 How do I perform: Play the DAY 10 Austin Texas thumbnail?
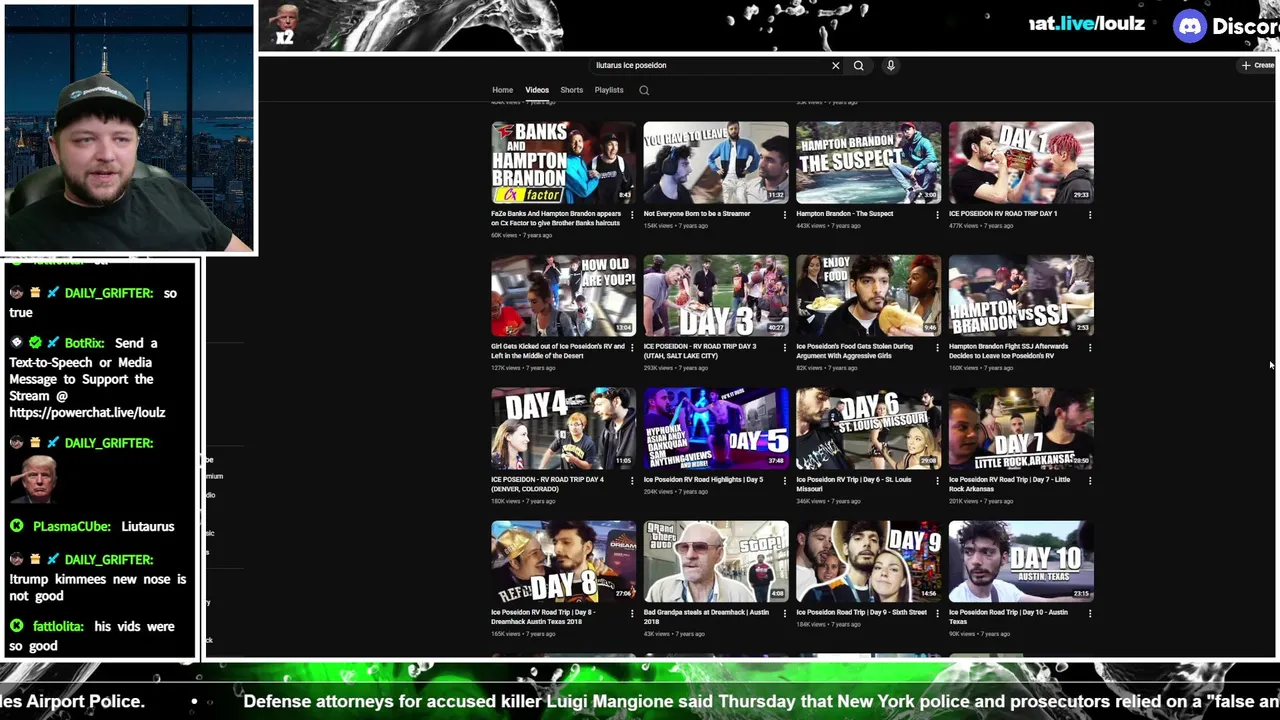[1021, 562]
